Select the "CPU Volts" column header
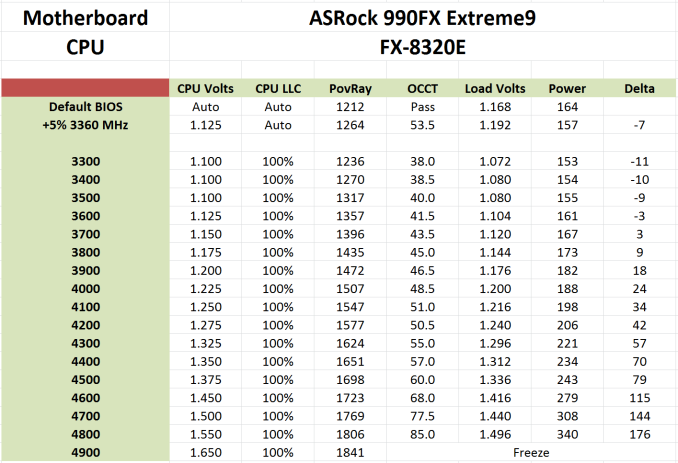Image resolution: width=678 pixels, height=463 pixels. click(205, 89)
